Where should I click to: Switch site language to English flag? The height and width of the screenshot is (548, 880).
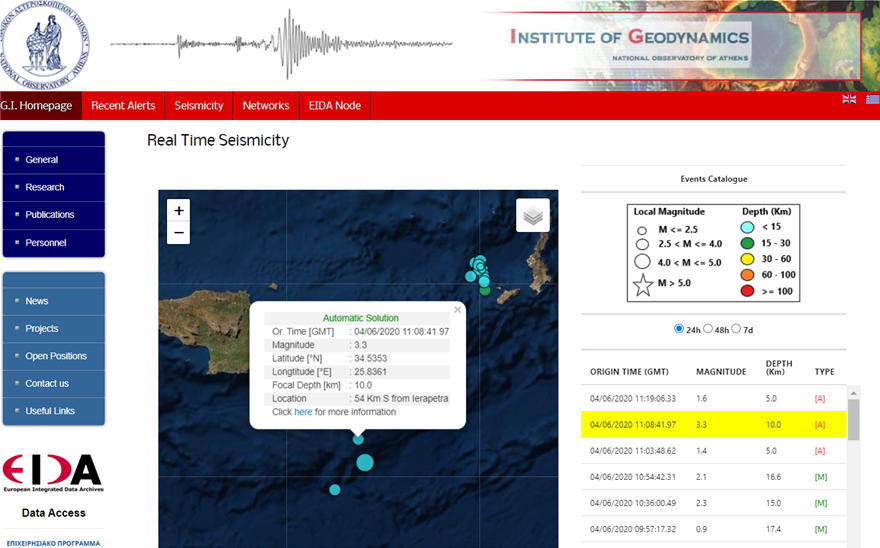pos(849,99)
